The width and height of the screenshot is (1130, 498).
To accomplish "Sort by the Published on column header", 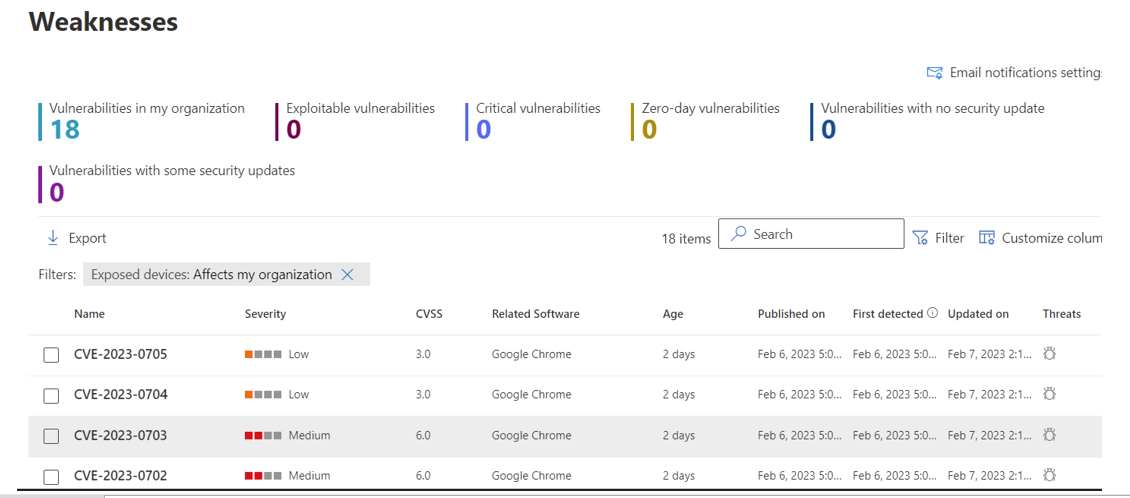I will [791, 314].
